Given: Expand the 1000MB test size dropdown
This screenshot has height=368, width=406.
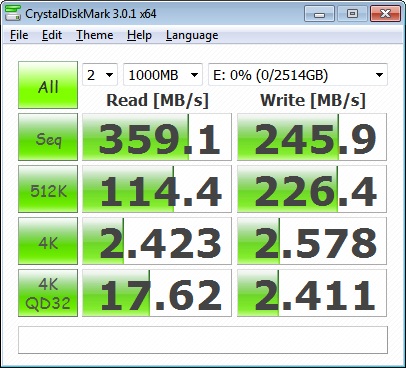Looking at the screenshot, I should tap(163, 75).
